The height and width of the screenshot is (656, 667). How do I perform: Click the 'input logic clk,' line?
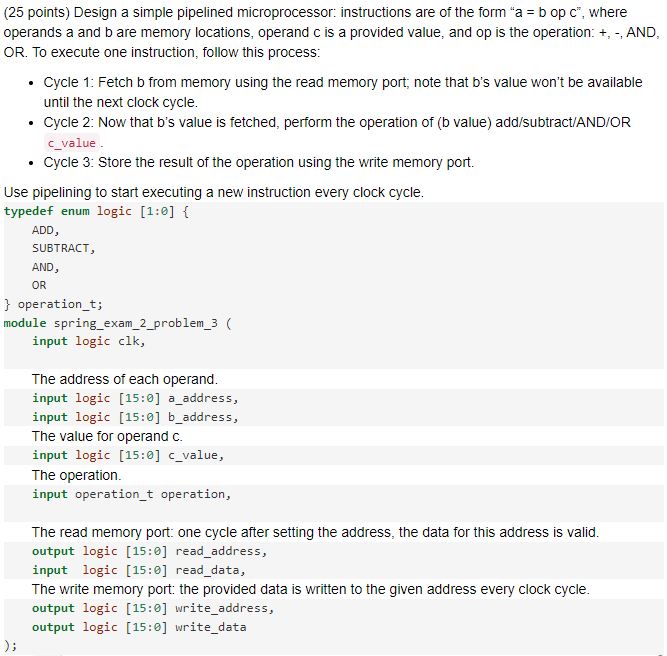pos(89,341)
